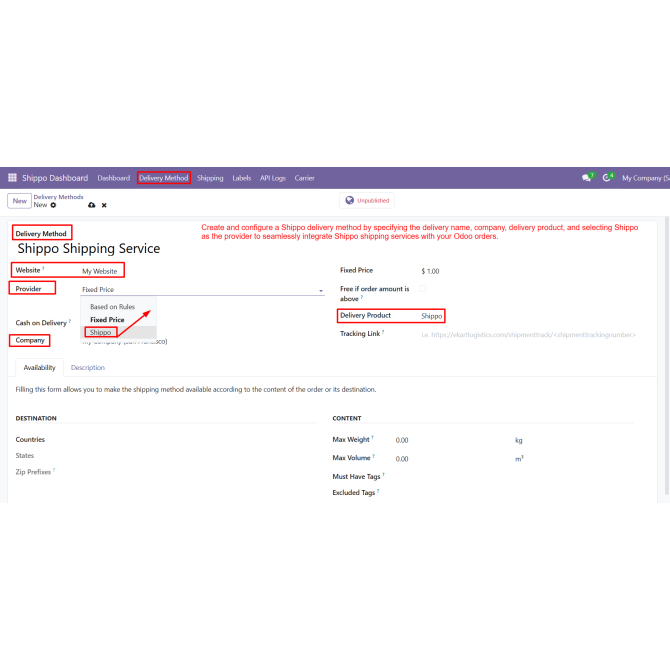Edit the Shippo Shipping Service name field
The height and width of the screenshot is (670, 670).
[x=89, y=248]
